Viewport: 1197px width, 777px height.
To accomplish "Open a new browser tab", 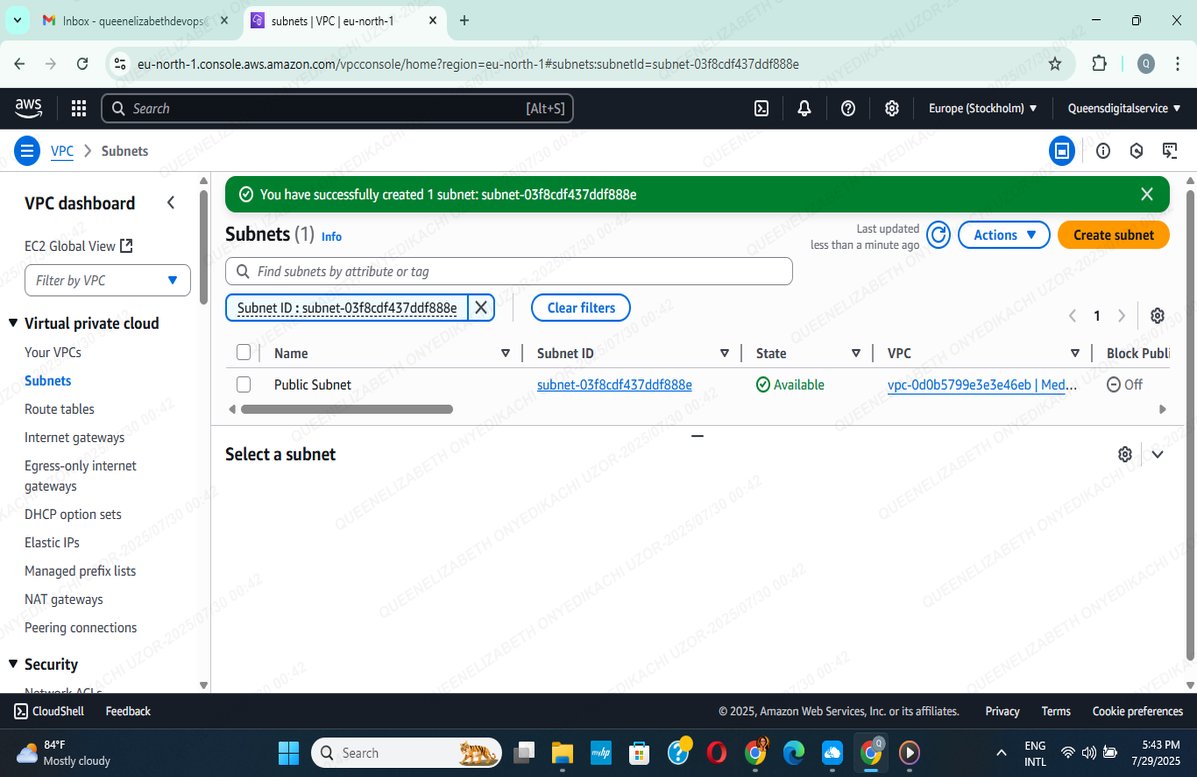I will (x=463, y=21).
